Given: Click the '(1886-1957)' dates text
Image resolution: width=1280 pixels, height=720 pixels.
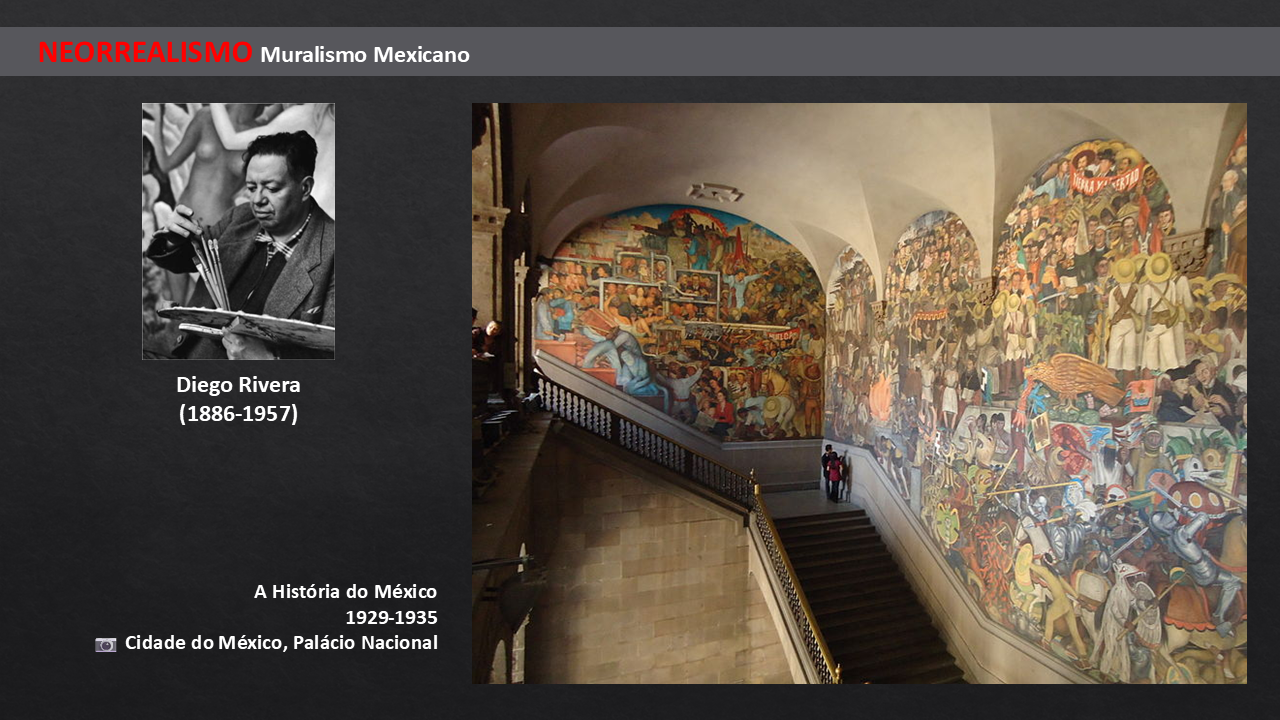Looking at the screenshot, I should click(x=238, y=413).
